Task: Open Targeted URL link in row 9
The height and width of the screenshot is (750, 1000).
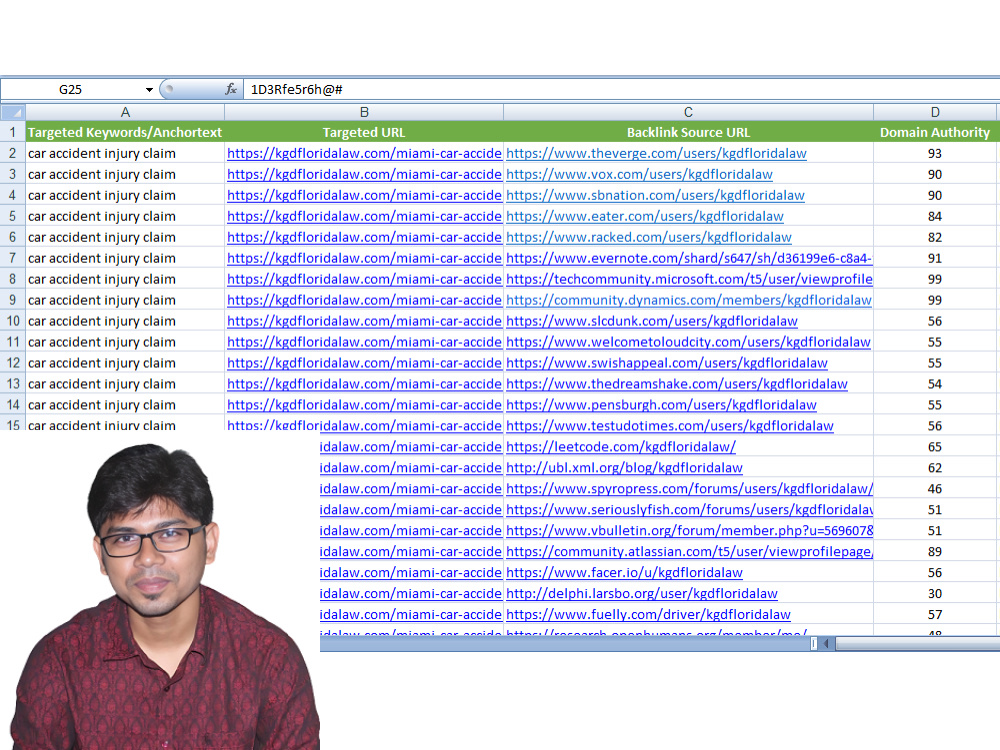Action: click(364, 300)
